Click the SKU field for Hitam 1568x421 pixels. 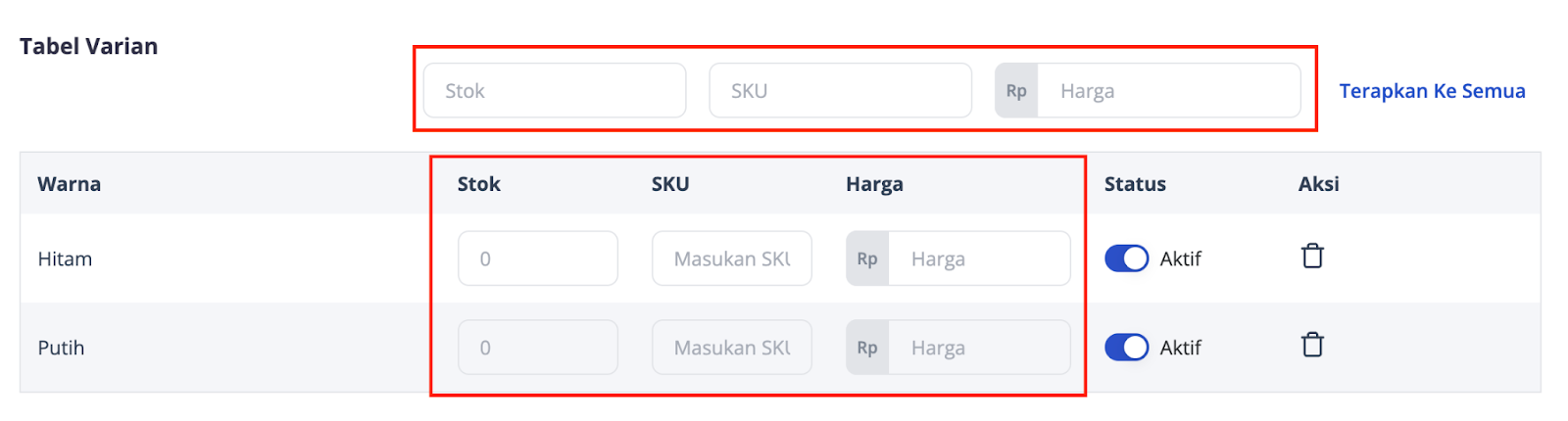[x=731, y=258]
